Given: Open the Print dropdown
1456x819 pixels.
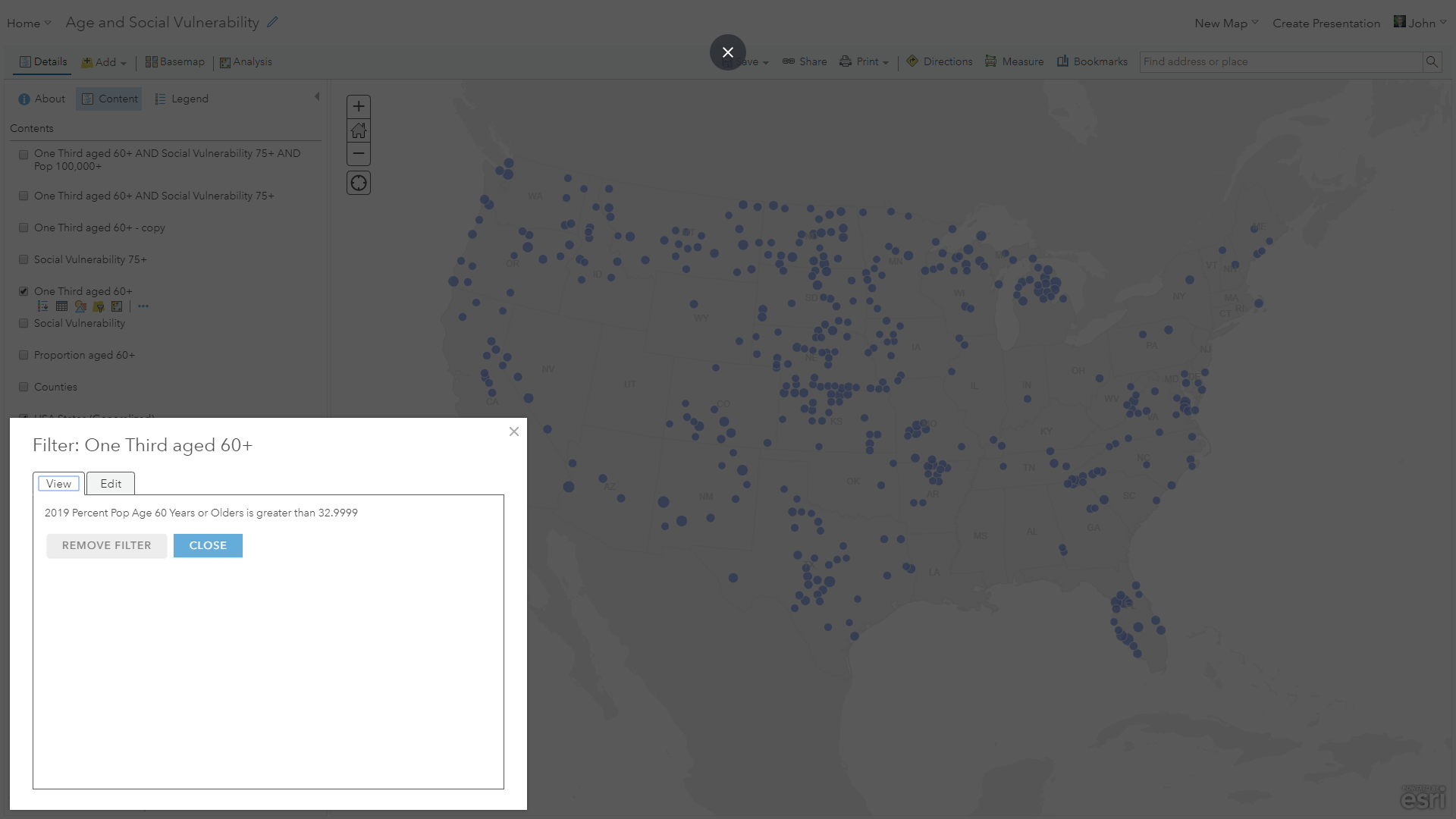Looking at the screenshot, I should click(x=864, y=62).
